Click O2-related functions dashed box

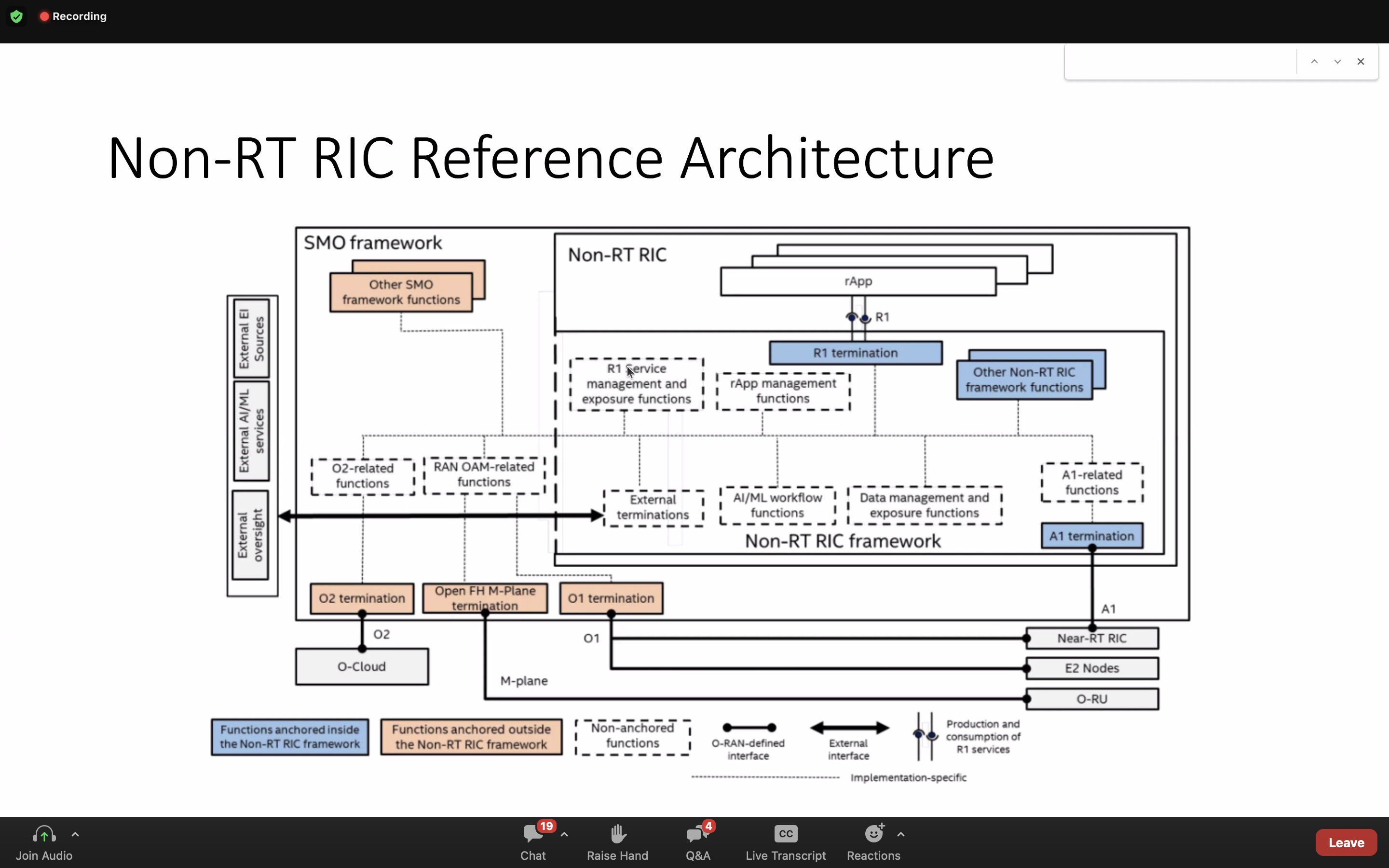tap(362, 476)
